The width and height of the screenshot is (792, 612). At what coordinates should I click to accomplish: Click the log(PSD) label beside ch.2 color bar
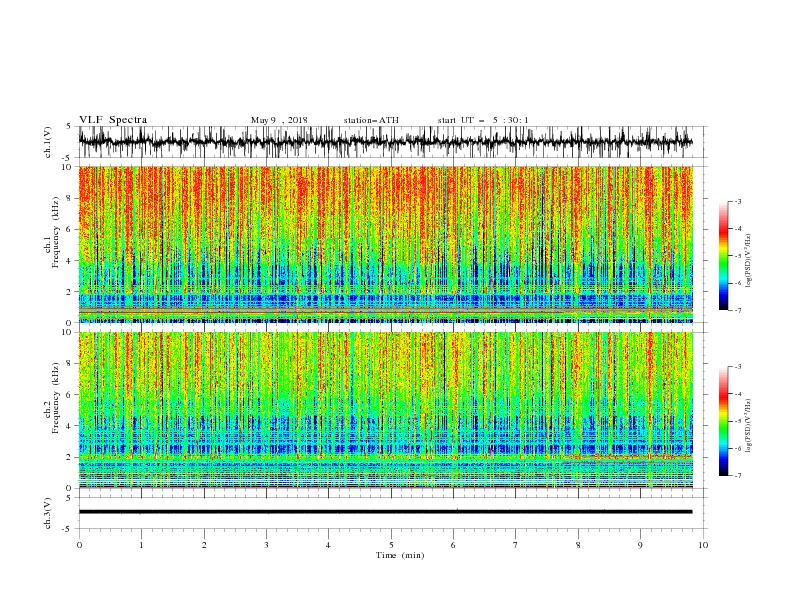[x=748, y=426]
